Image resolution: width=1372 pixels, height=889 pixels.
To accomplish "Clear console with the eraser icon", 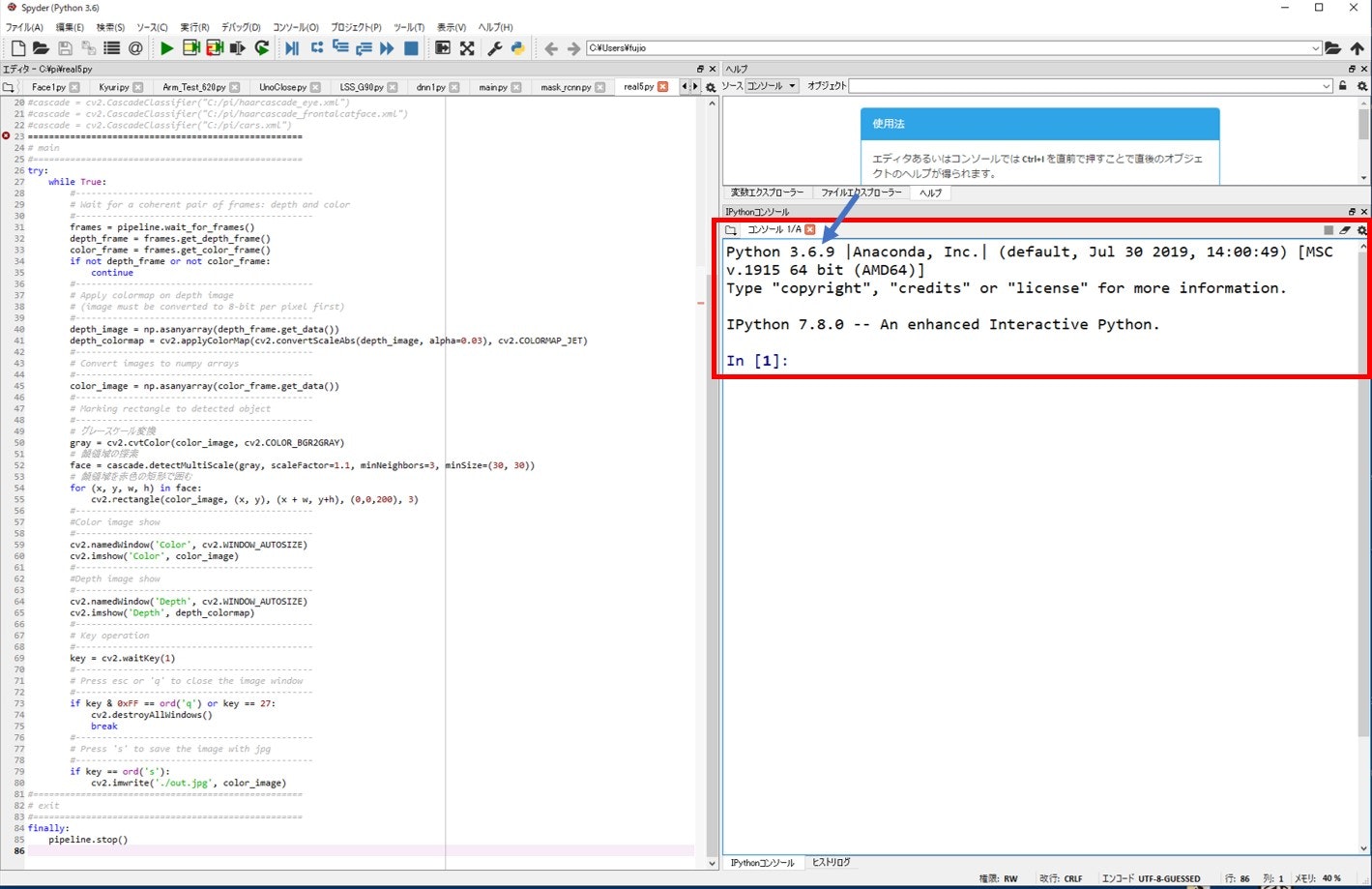I will point(1345,230).
